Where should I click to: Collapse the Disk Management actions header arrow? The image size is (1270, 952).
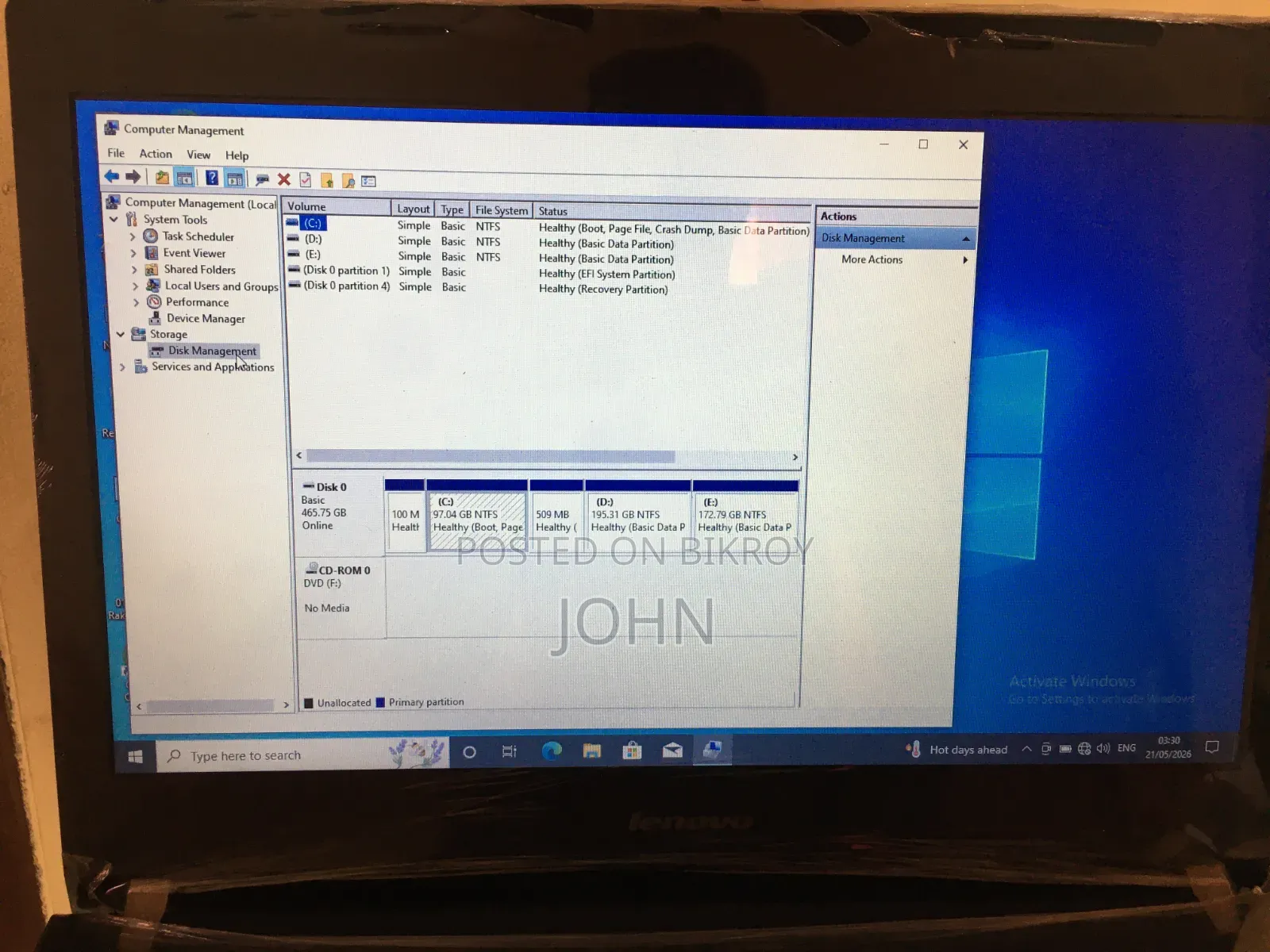966,239
